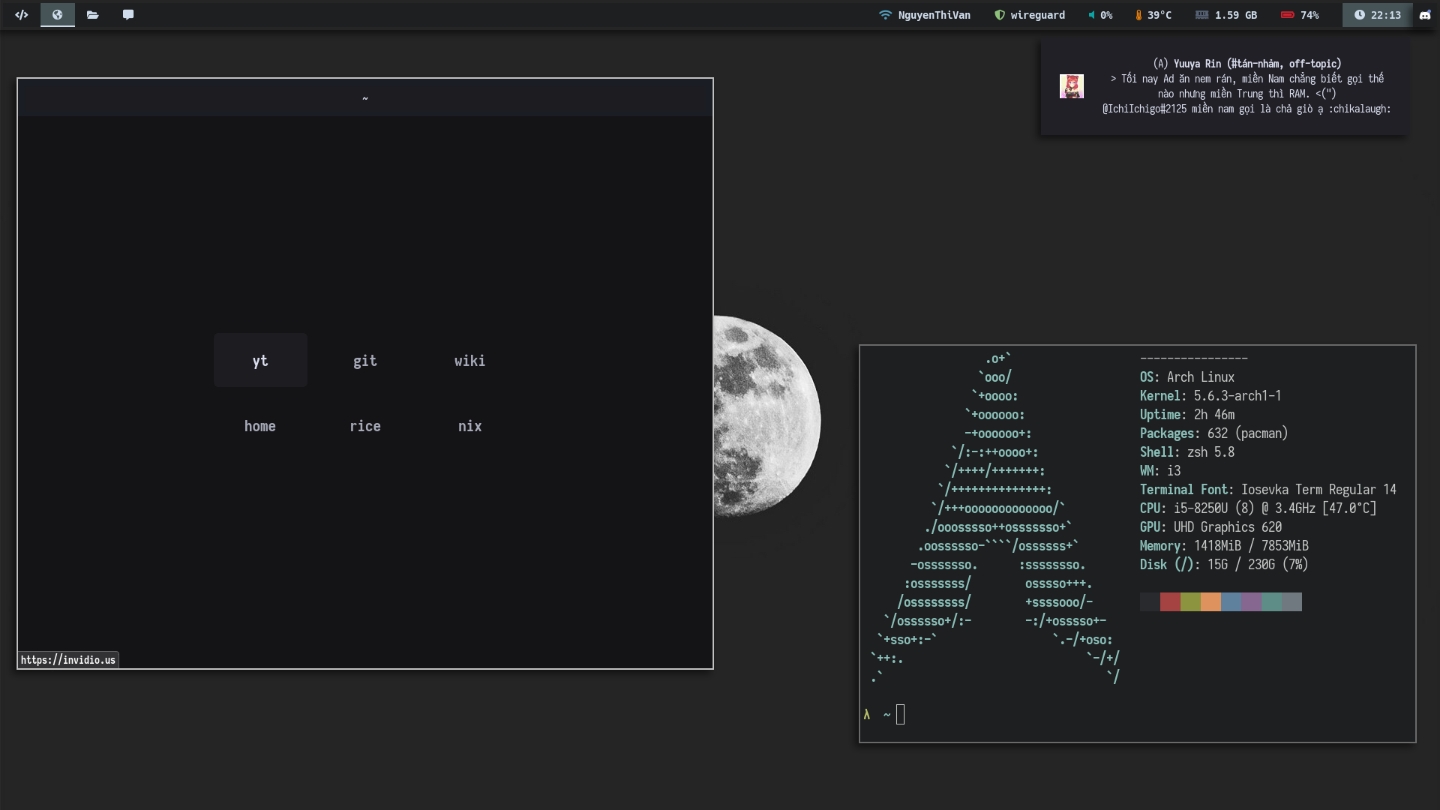Click the Arch Linux ASCII logo

point(995,517)
